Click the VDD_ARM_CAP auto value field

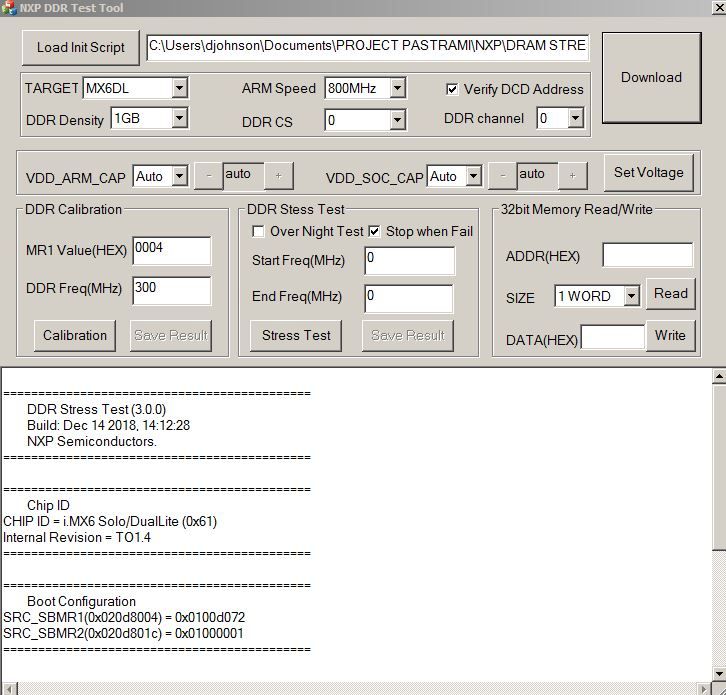pyautogui.click(x=244, y=175)
